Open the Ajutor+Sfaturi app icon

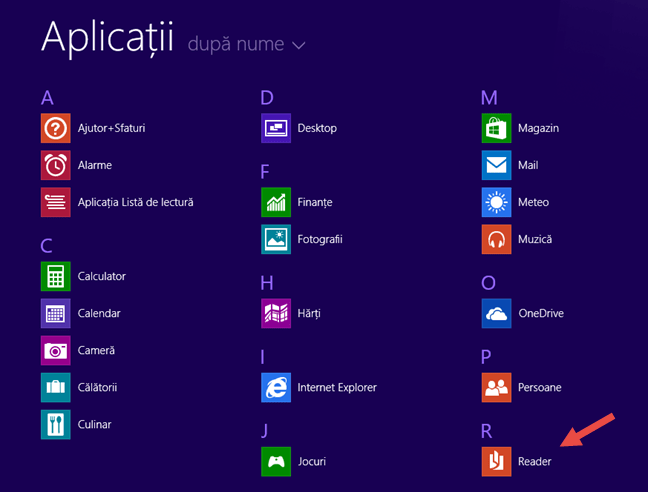55,128
